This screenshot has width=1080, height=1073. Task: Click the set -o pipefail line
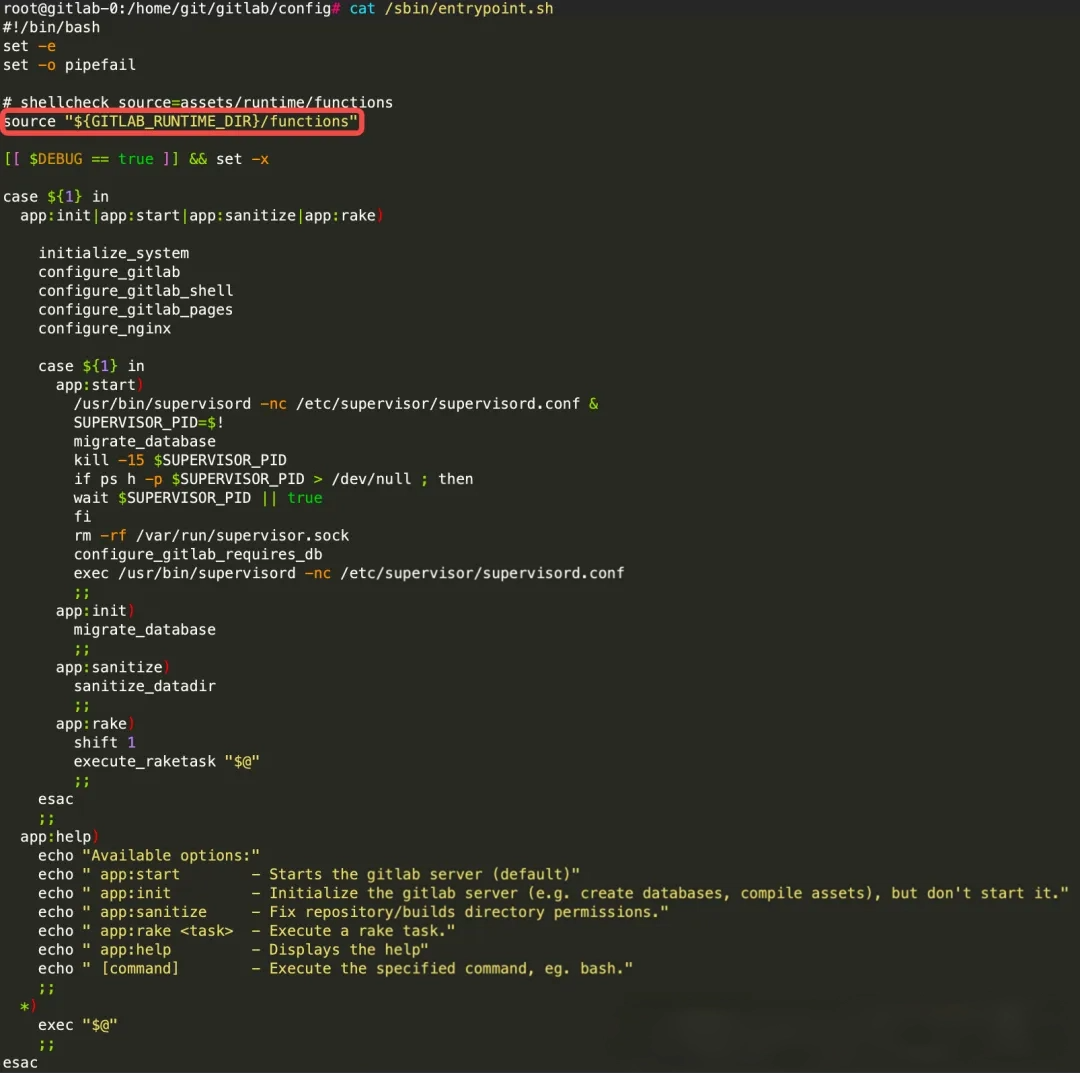[69, 65]
